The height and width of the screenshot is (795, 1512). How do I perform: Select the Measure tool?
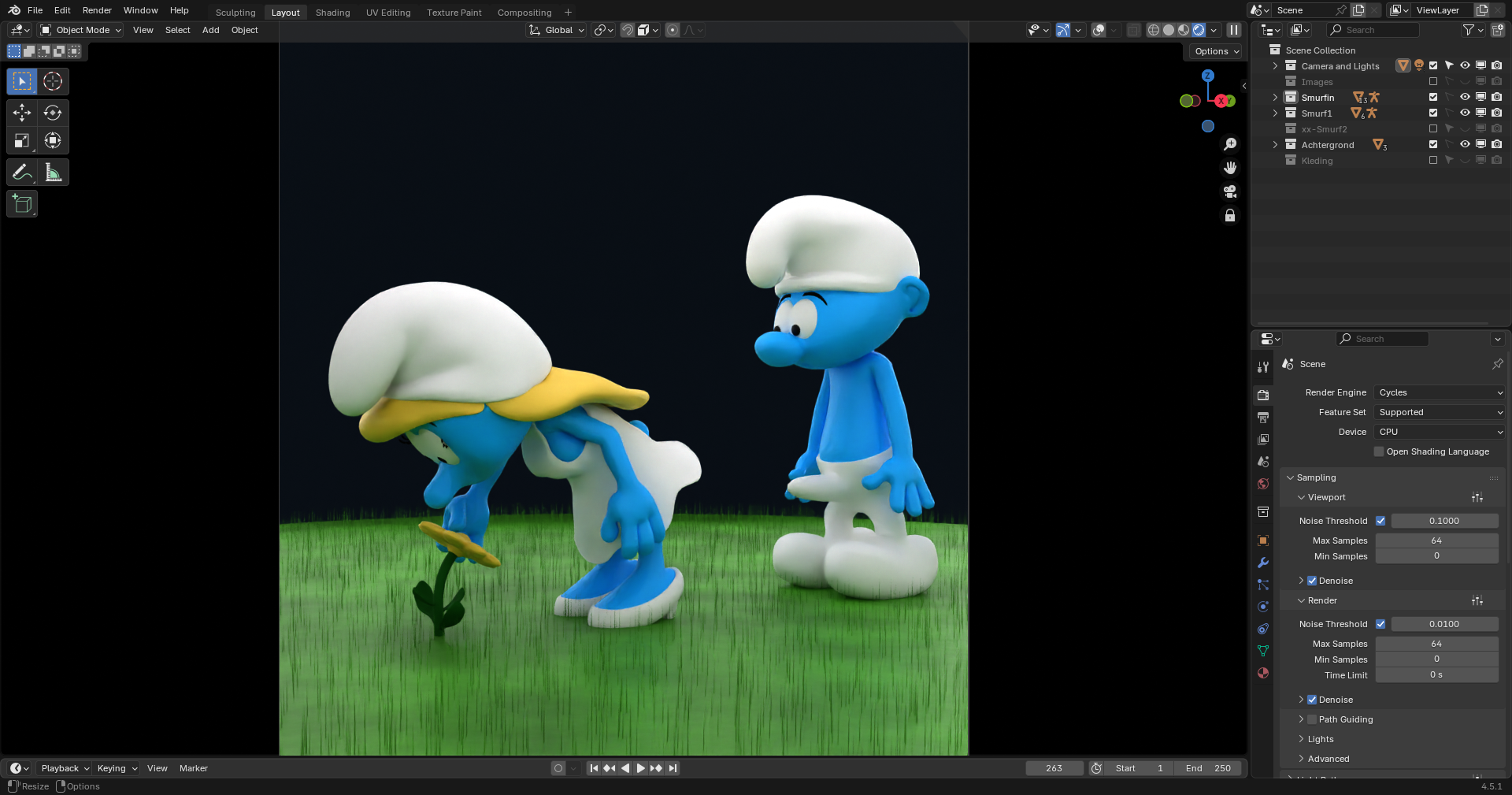53,173
